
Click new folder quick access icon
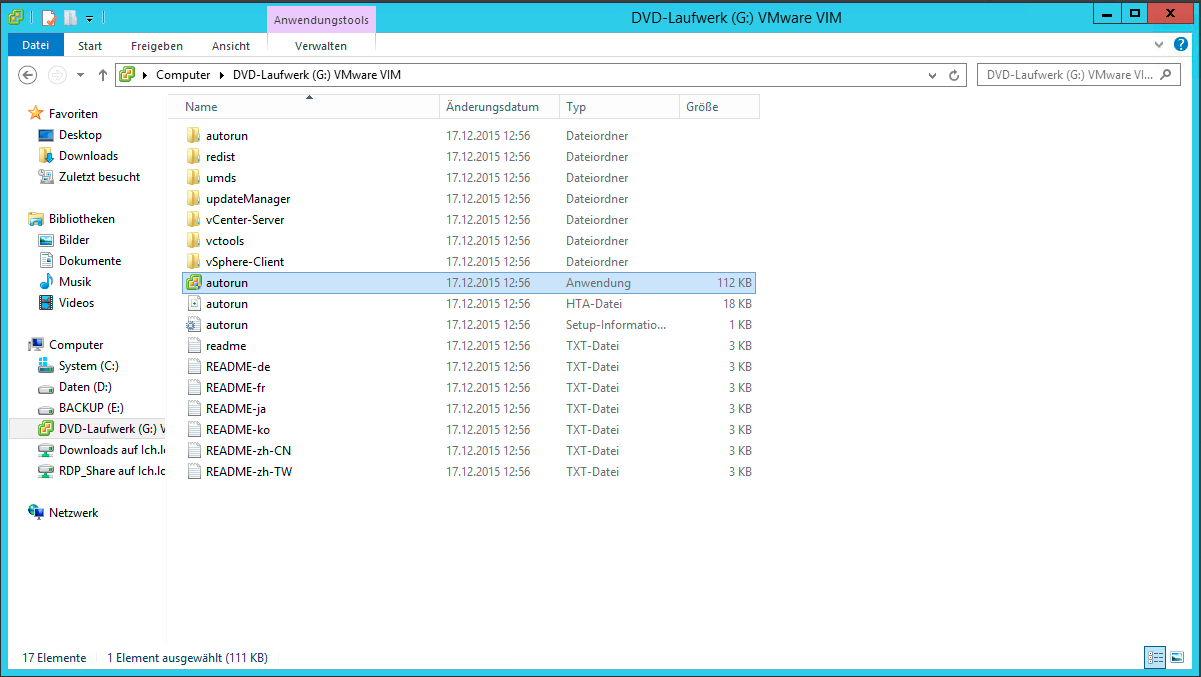70,17
